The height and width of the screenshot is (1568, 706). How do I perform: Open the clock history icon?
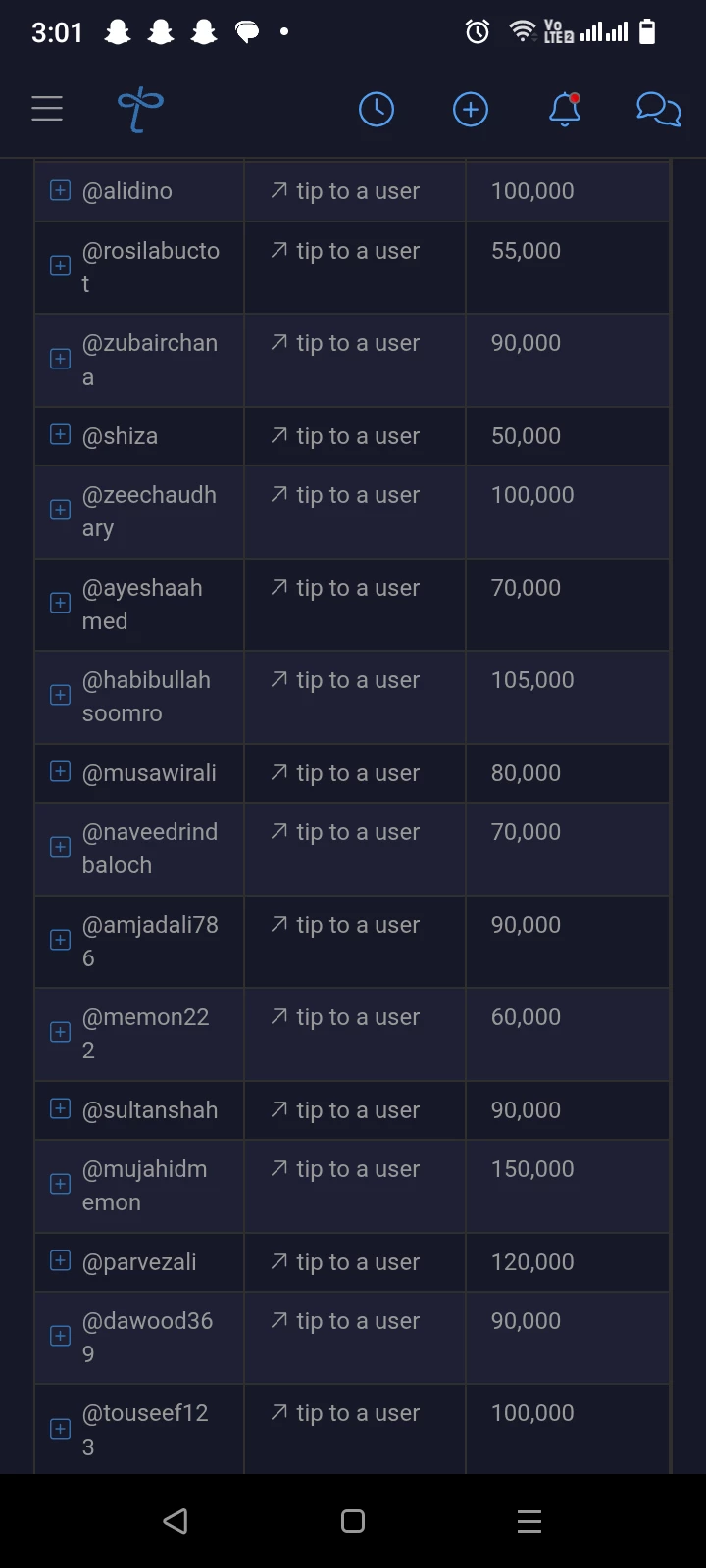(377, 109)
